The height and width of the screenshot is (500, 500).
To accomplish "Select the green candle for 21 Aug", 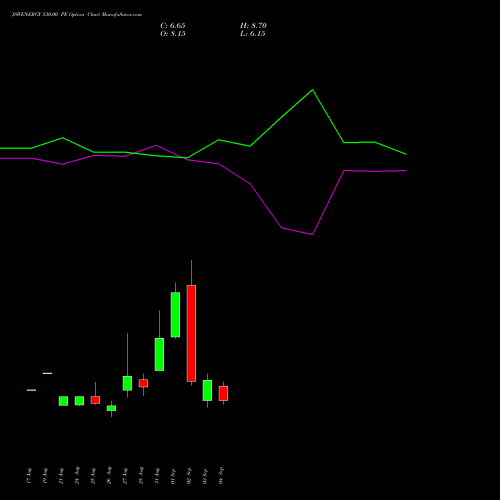I will coord(63,401).
